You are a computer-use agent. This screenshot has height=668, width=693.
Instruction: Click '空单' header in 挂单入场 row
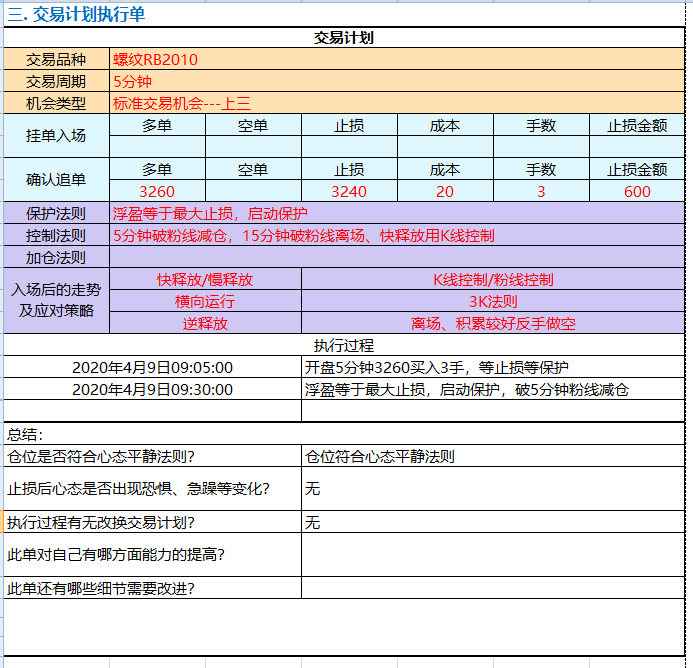point(253,125)
